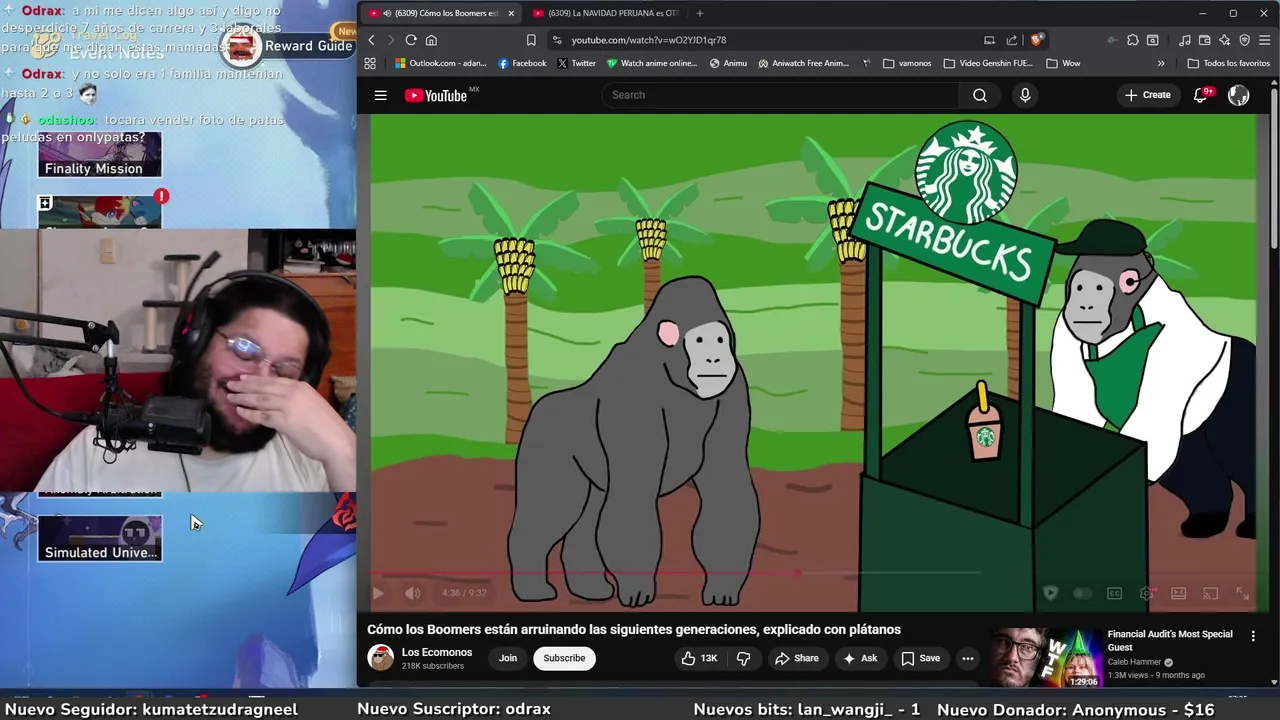
Task: Open the vamonos bookmarks folder
Action: 907,63
